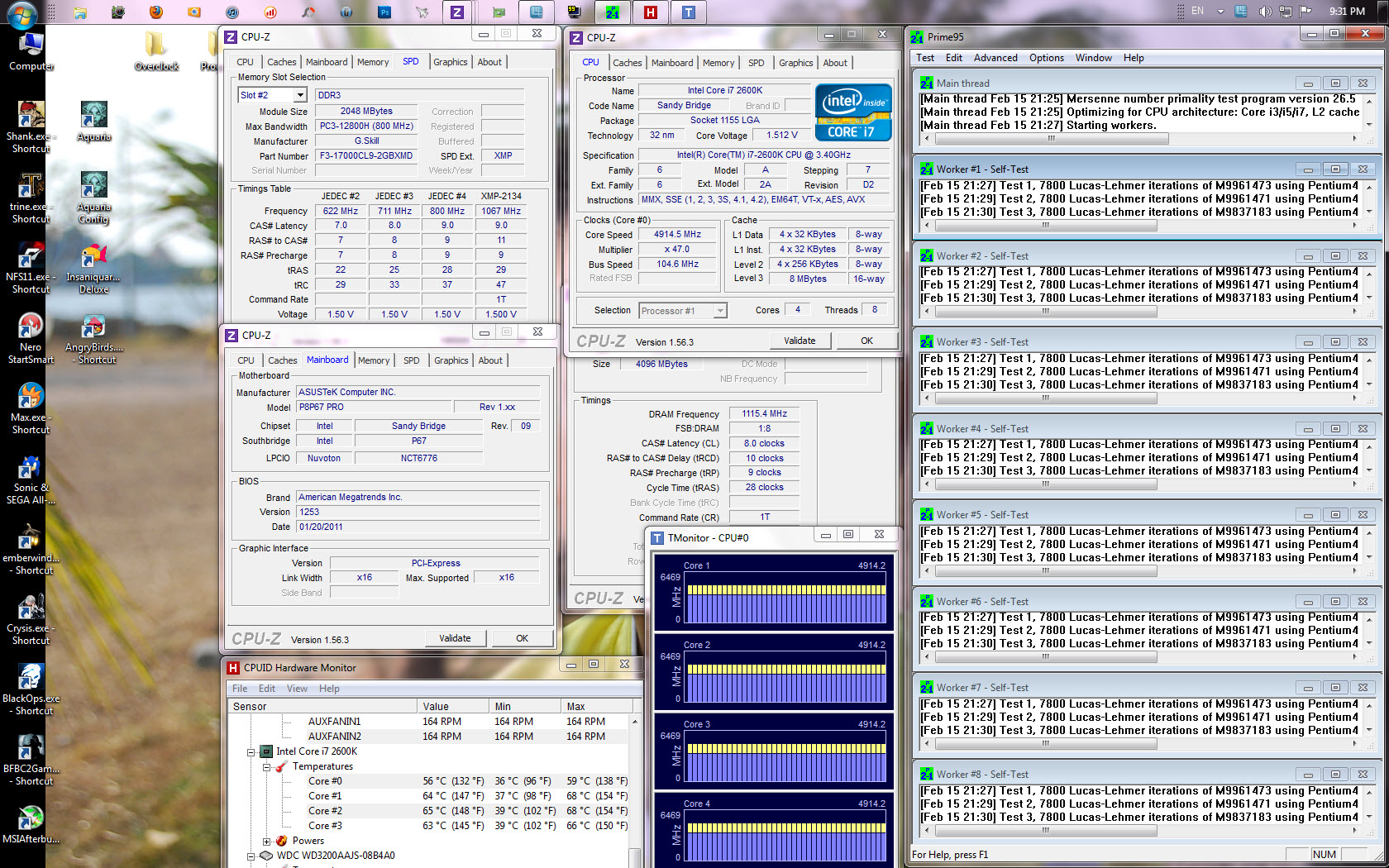Click the TMonitor T taskbar button
This screenshot has height=868, width=1389.
688,12
